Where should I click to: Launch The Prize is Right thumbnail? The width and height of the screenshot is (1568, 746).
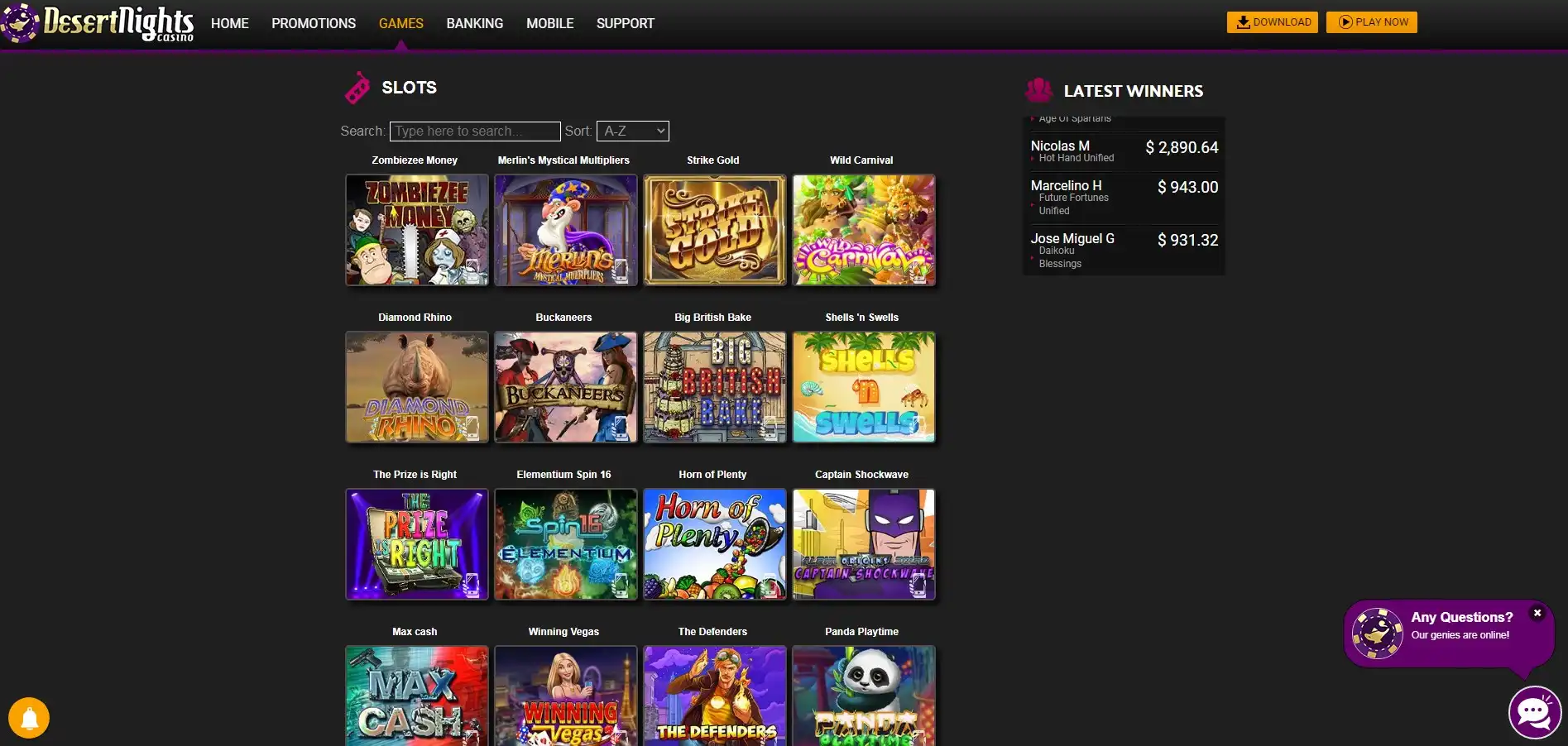(417, 544)
